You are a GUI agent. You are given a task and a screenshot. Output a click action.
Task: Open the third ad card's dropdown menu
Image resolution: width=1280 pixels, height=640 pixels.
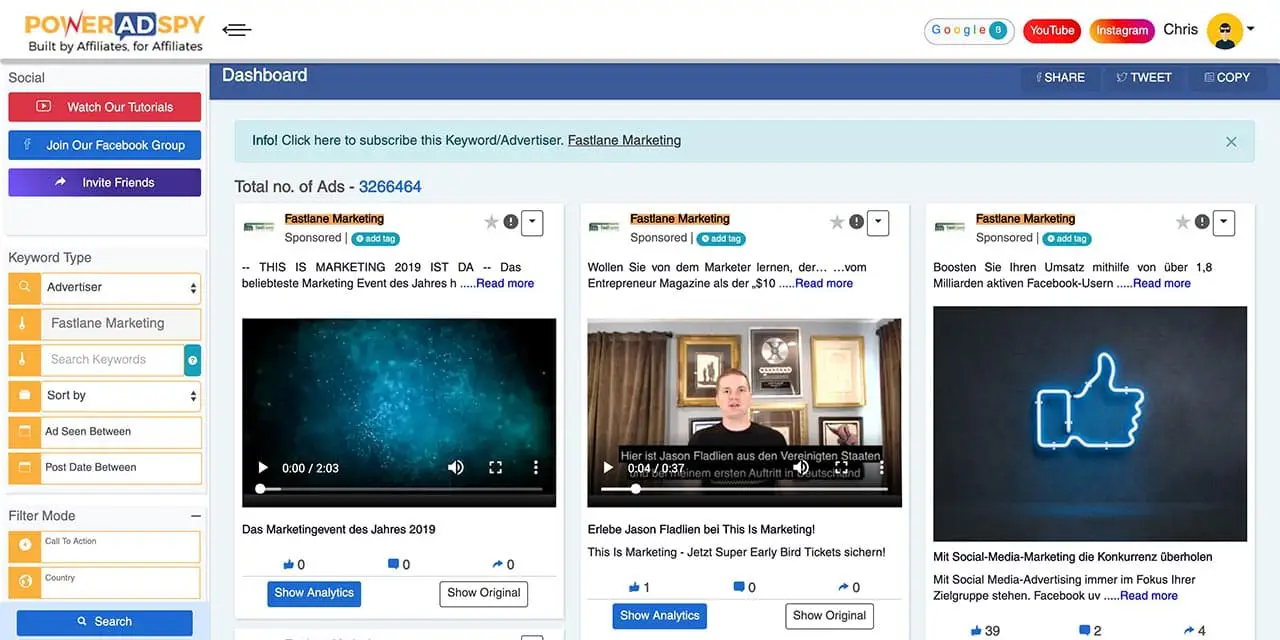[1224, 223]
